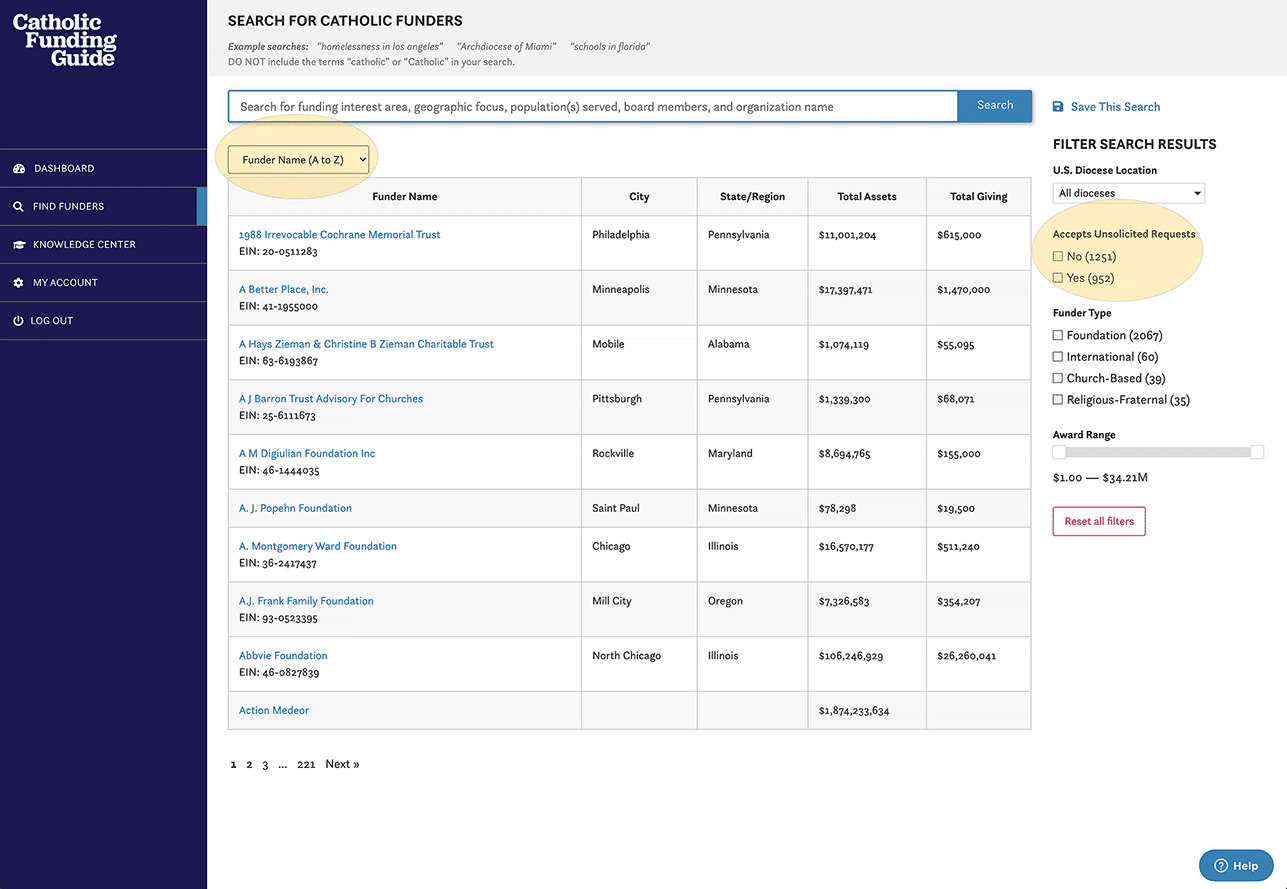
Task: Check the Religious-Fraternal (35) filter
Action: (1057, 399)
